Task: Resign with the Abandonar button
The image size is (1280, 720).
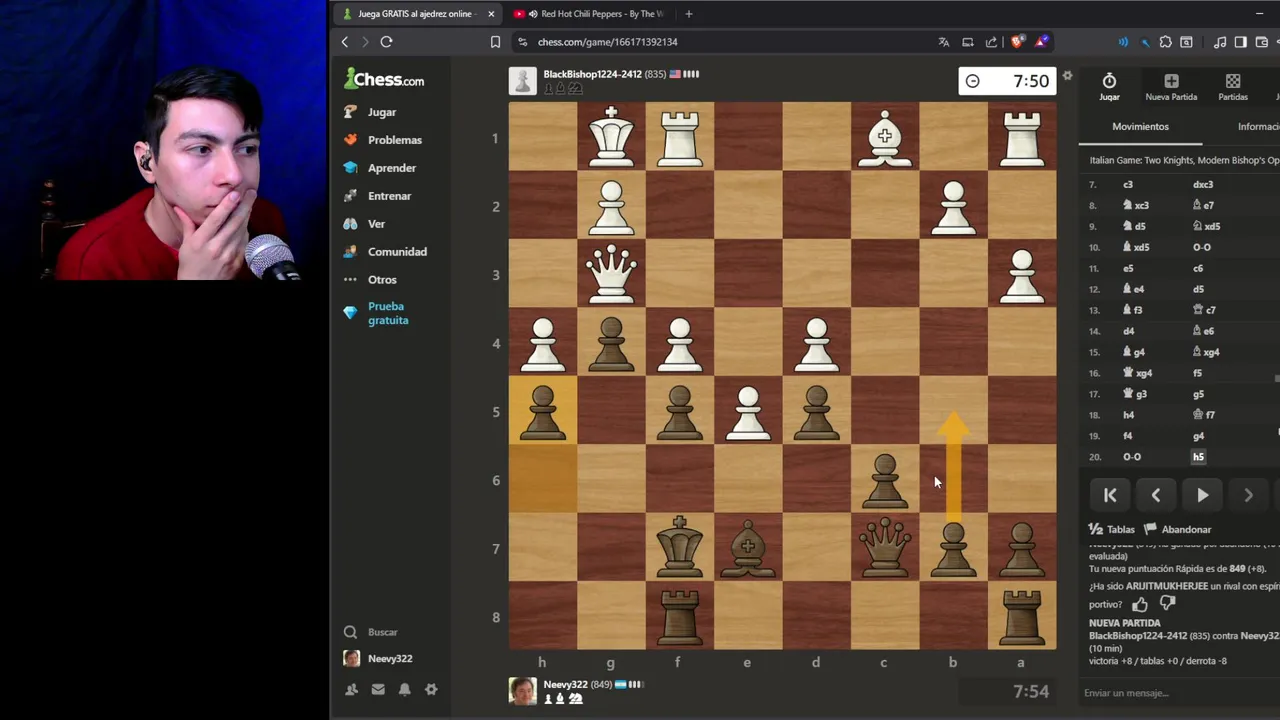Action: pos(1178,529)
